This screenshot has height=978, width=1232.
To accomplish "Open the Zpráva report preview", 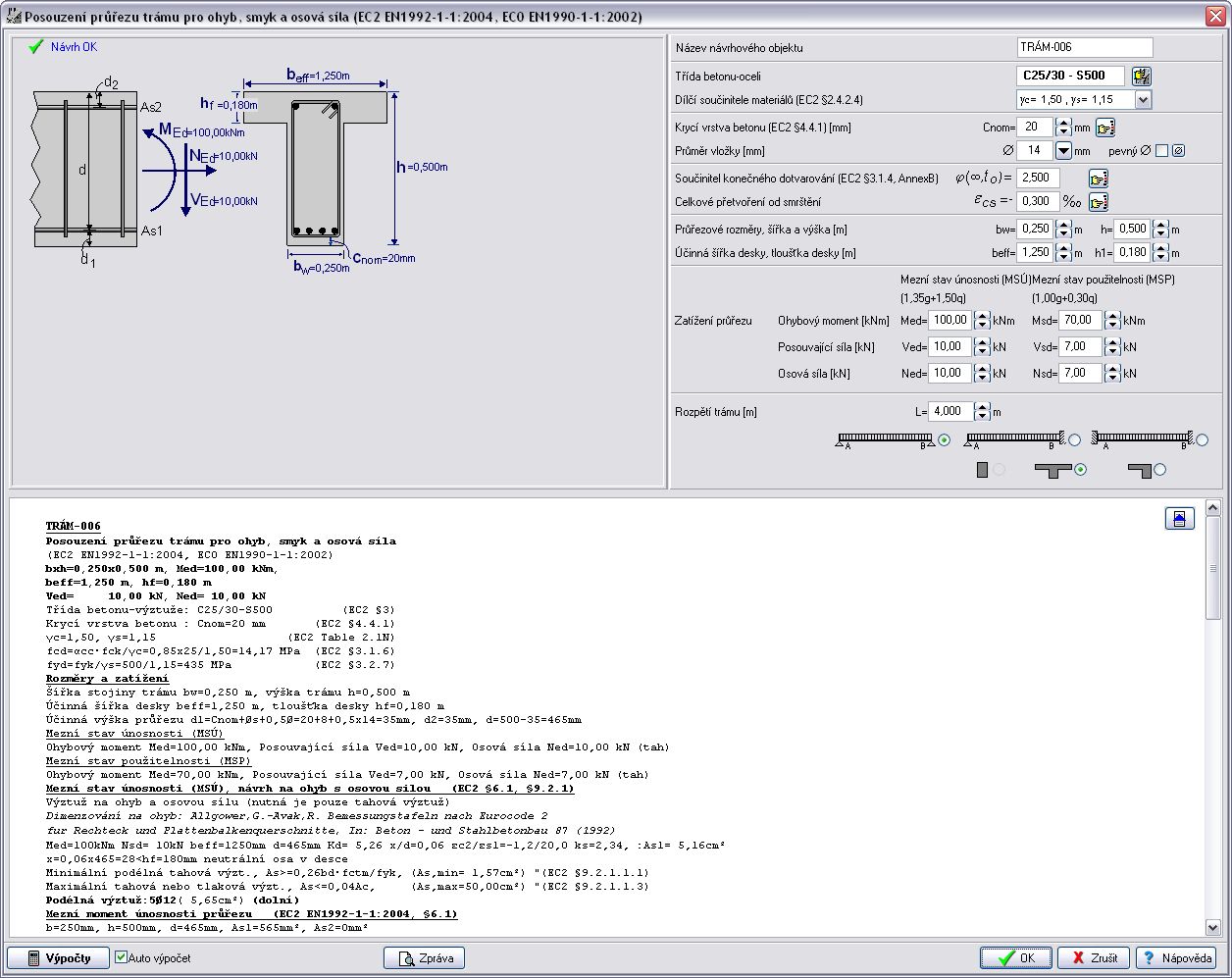I will click(424, 958).
